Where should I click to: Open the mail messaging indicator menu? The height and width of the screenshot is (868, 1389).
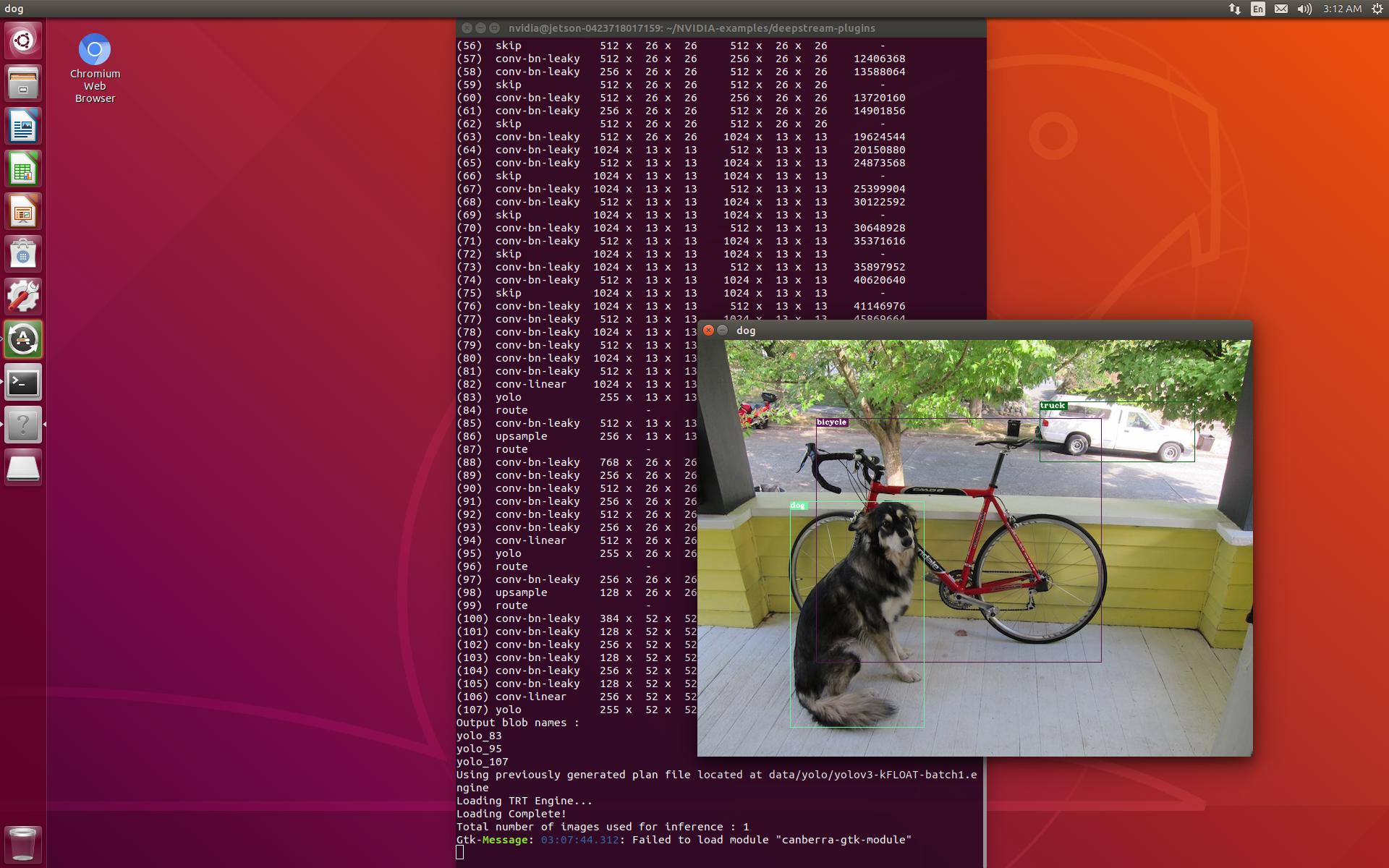click(1281, 9)
